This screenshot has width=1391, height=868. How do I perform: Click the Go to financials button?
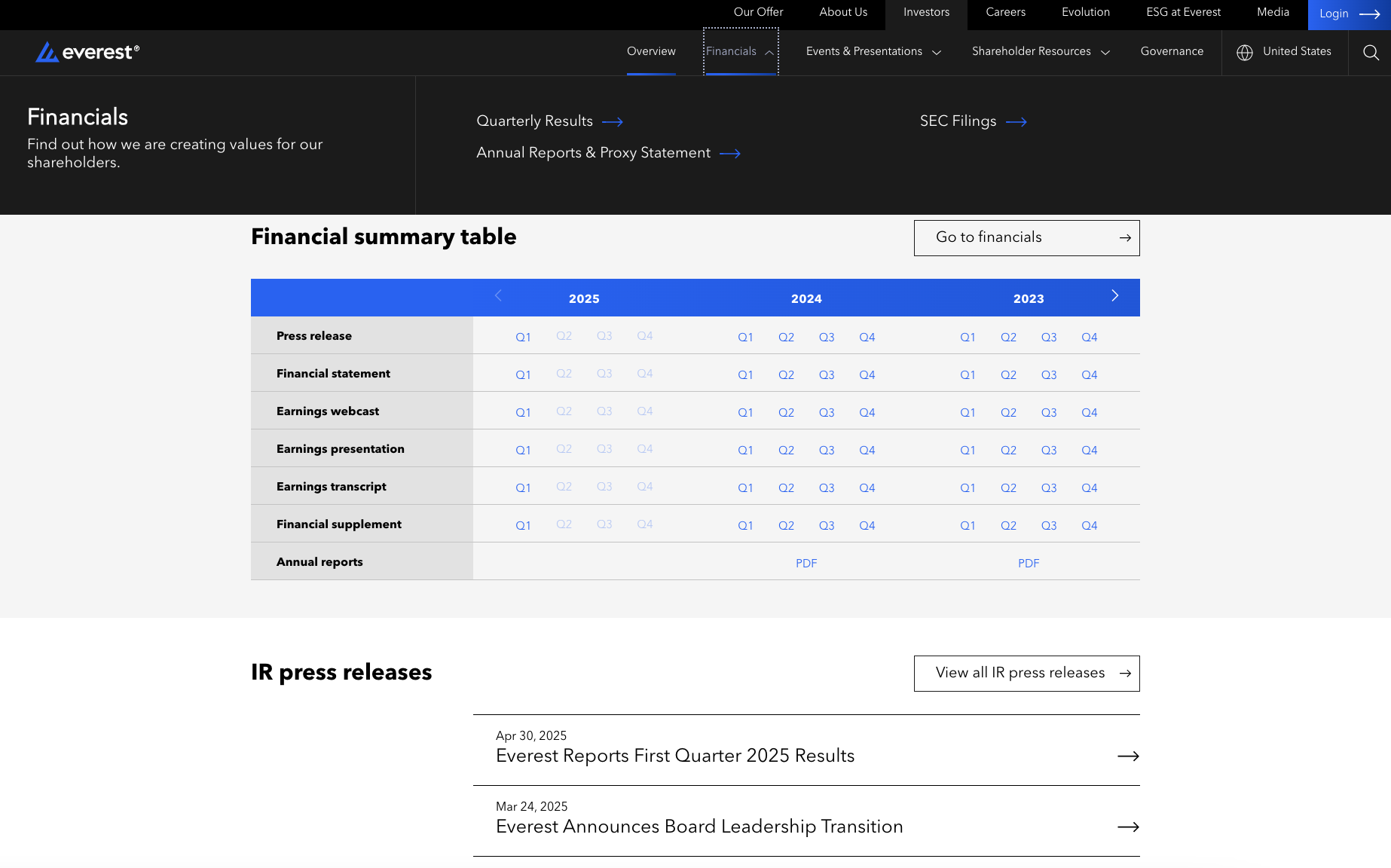coord(1026,238)
